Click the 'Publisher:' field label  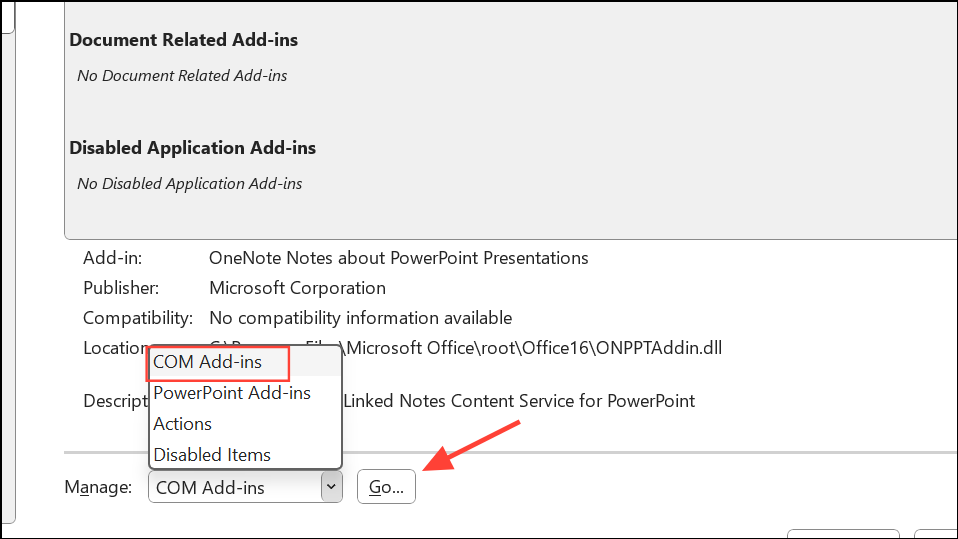[119, 288]
